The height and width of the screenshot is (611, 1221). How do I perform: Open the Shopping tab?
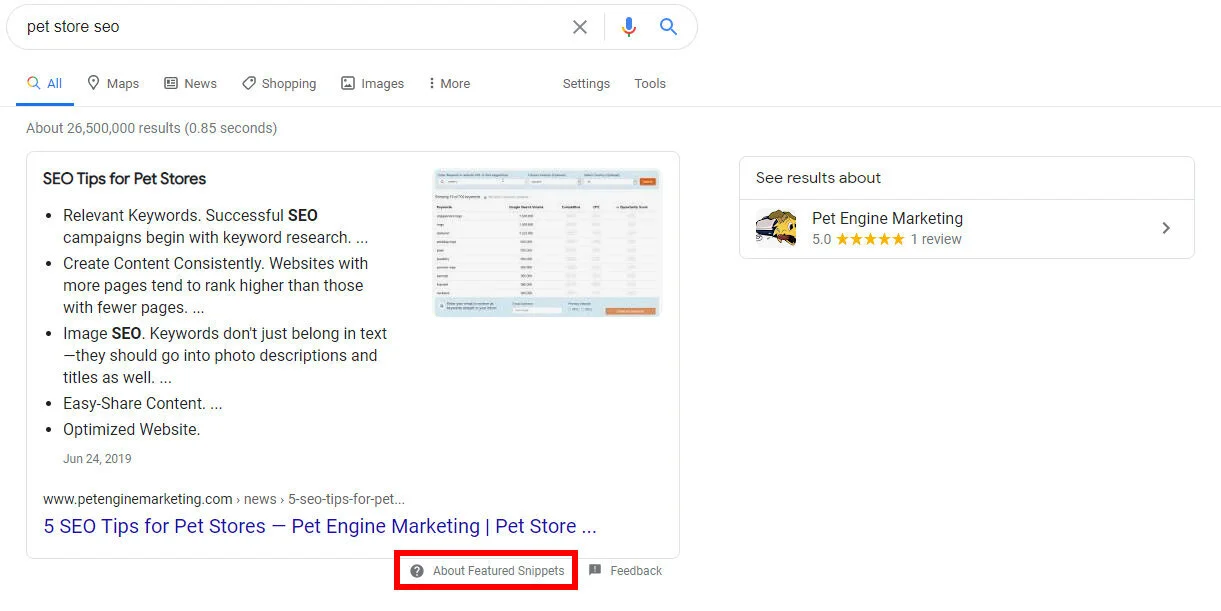click(x=279, y=84)
